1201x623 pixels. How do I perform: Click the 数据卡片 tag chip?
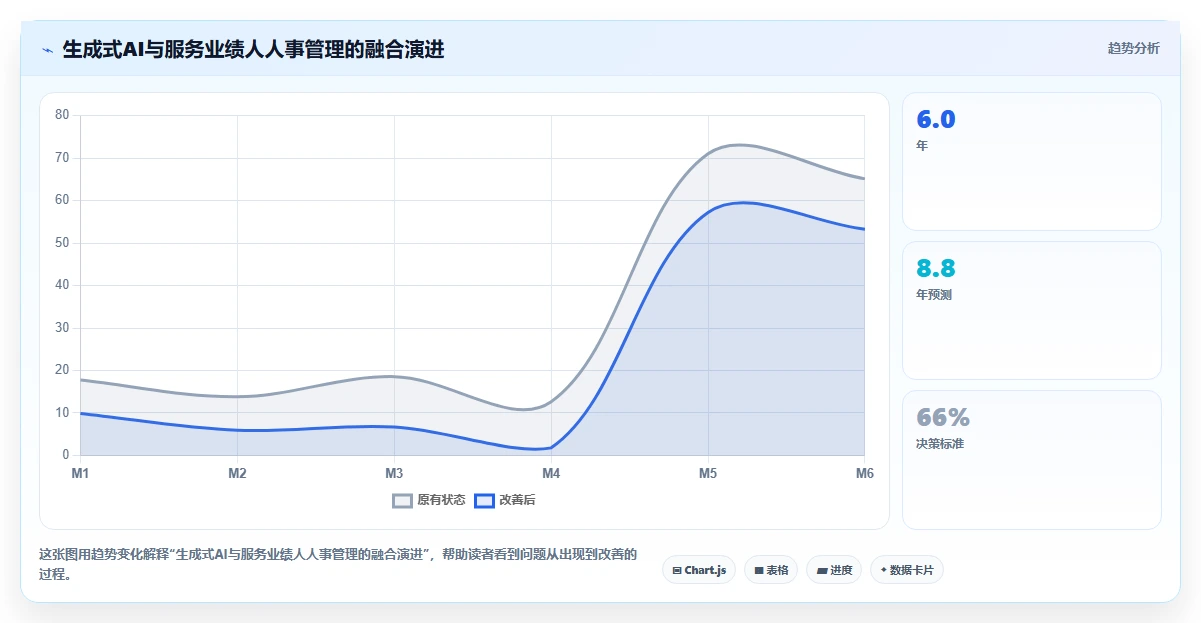point(907,570)
